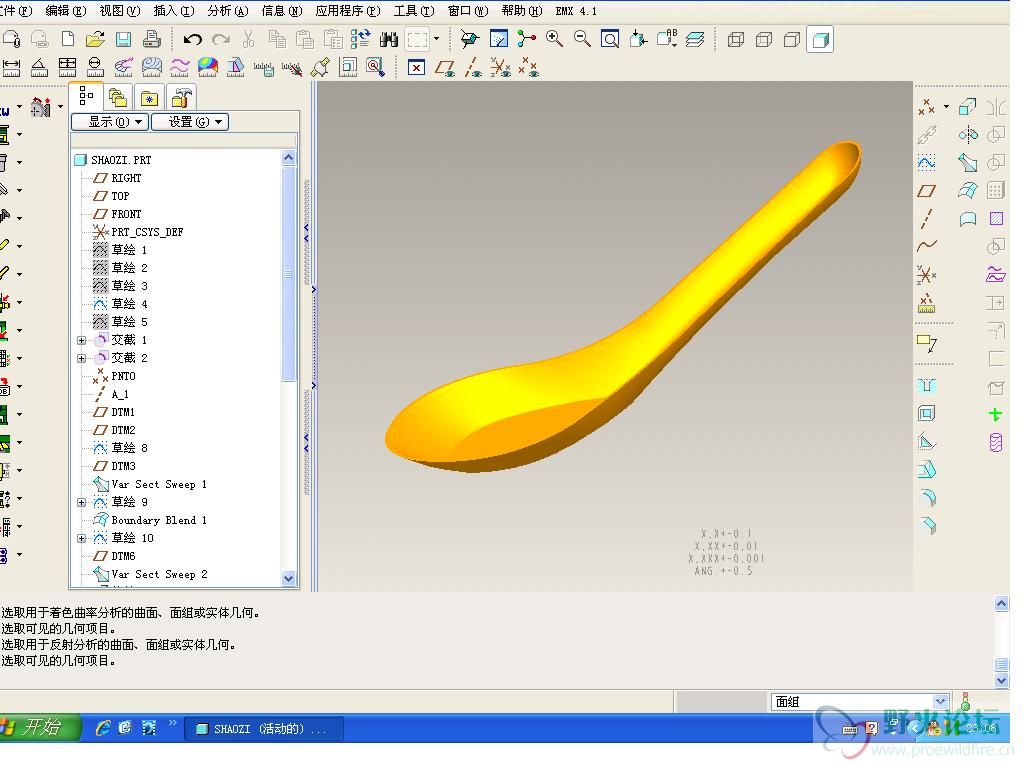Image resolution: width=1024 pixels, height=768 pixels.
Task: Save the model with the floppy disk icon
Action: [123, 39]
